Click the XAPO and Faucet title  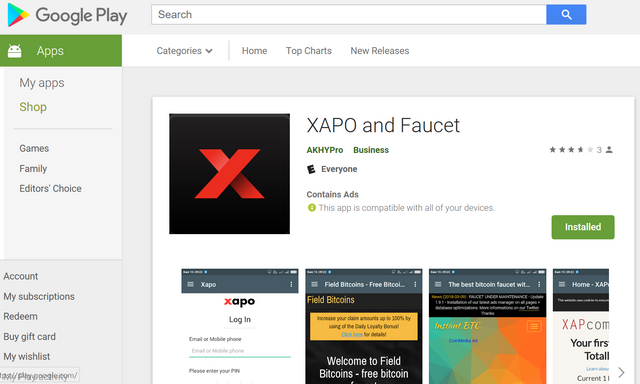click(383, 125)
